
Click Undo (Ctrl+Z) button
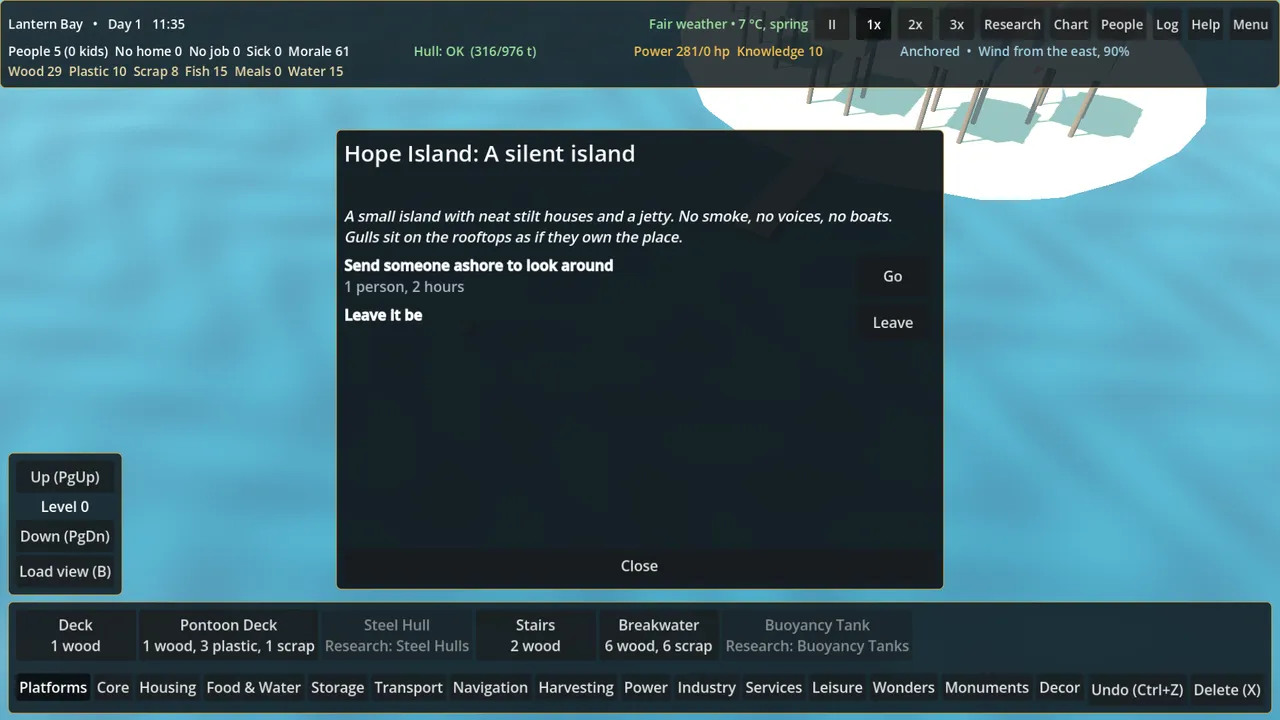click(1137, 689)
